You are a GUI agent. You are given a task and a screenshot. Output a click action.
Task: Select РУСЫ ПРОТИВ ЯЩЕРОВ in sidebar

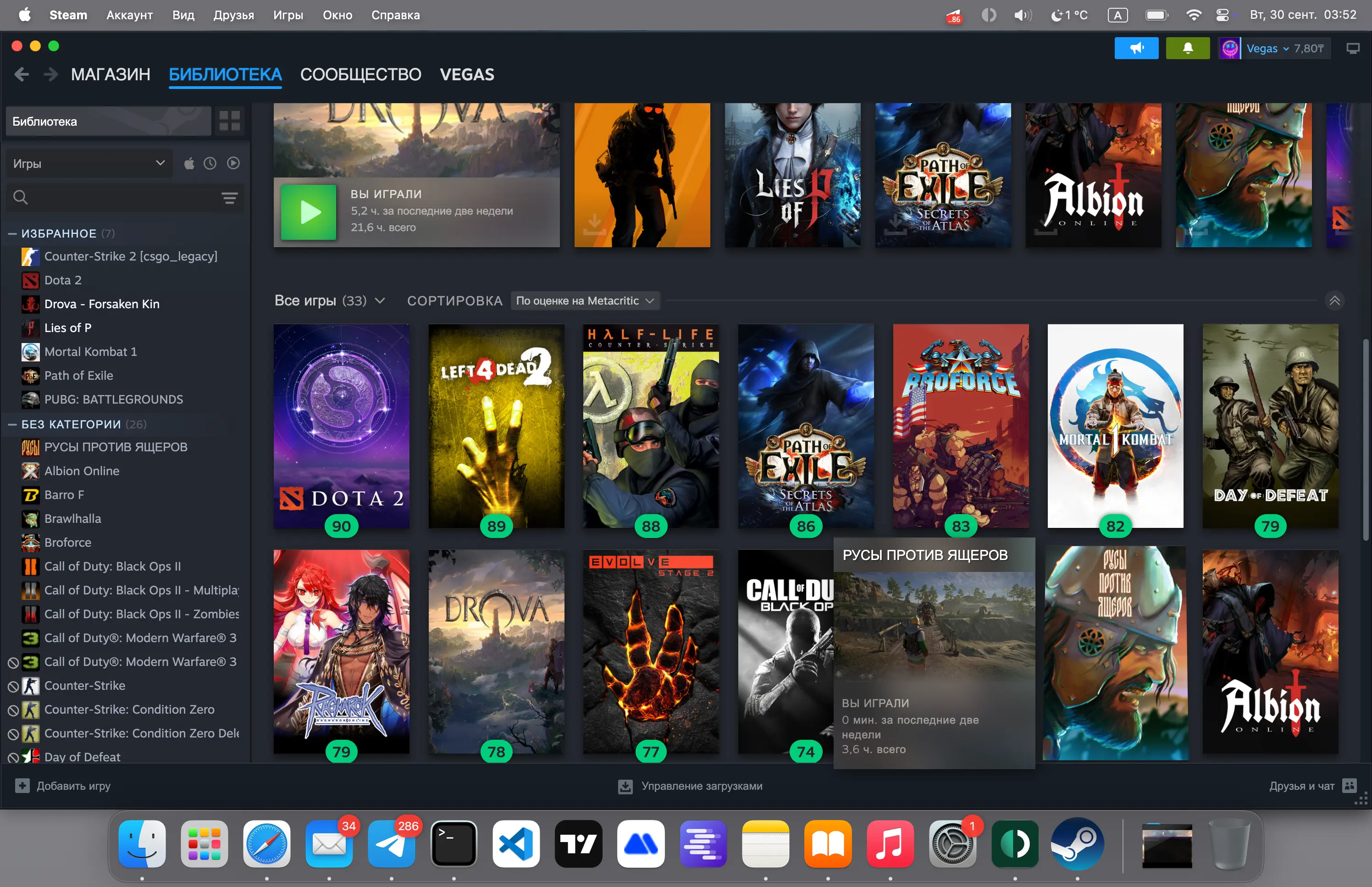point(116,448)
